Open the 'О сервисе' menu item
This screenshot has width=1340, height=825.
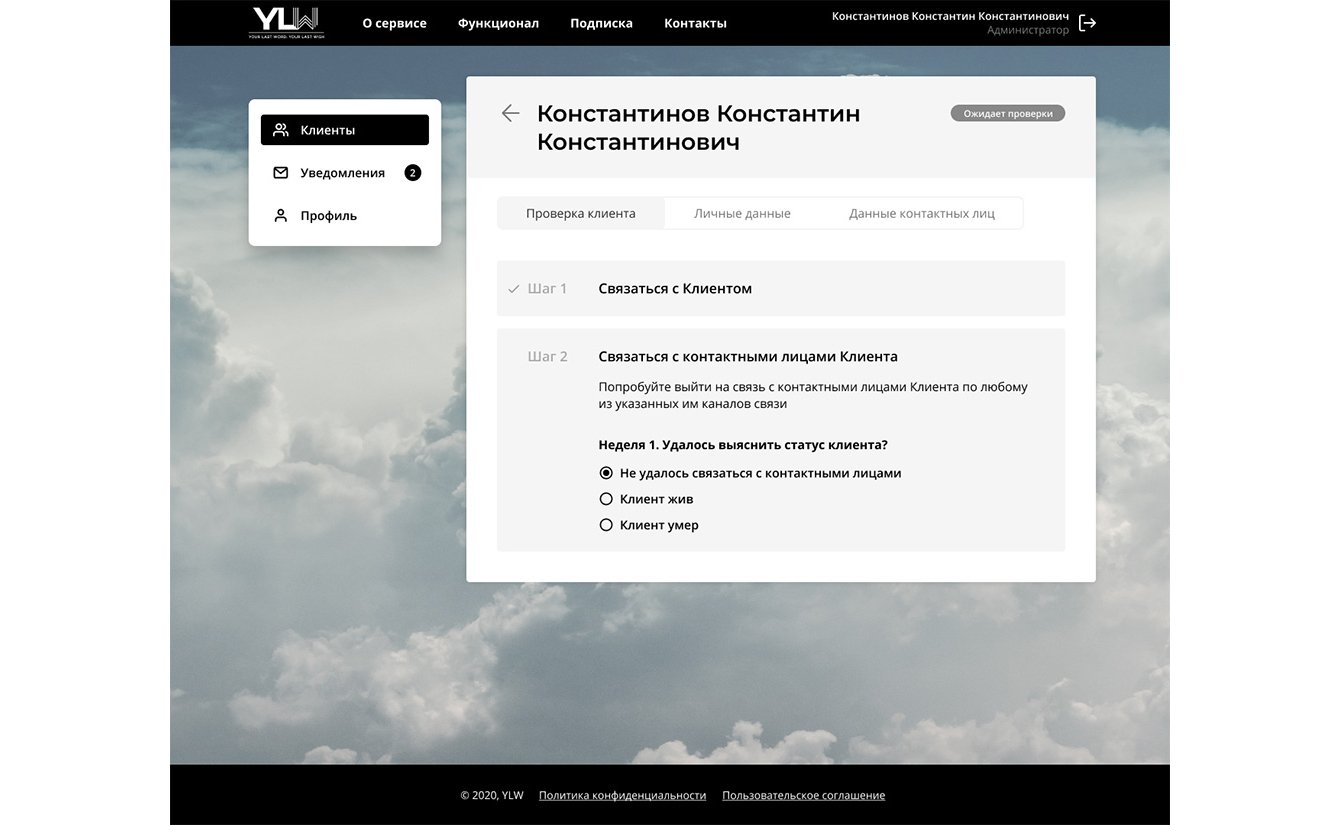click(x=394, y=23)
